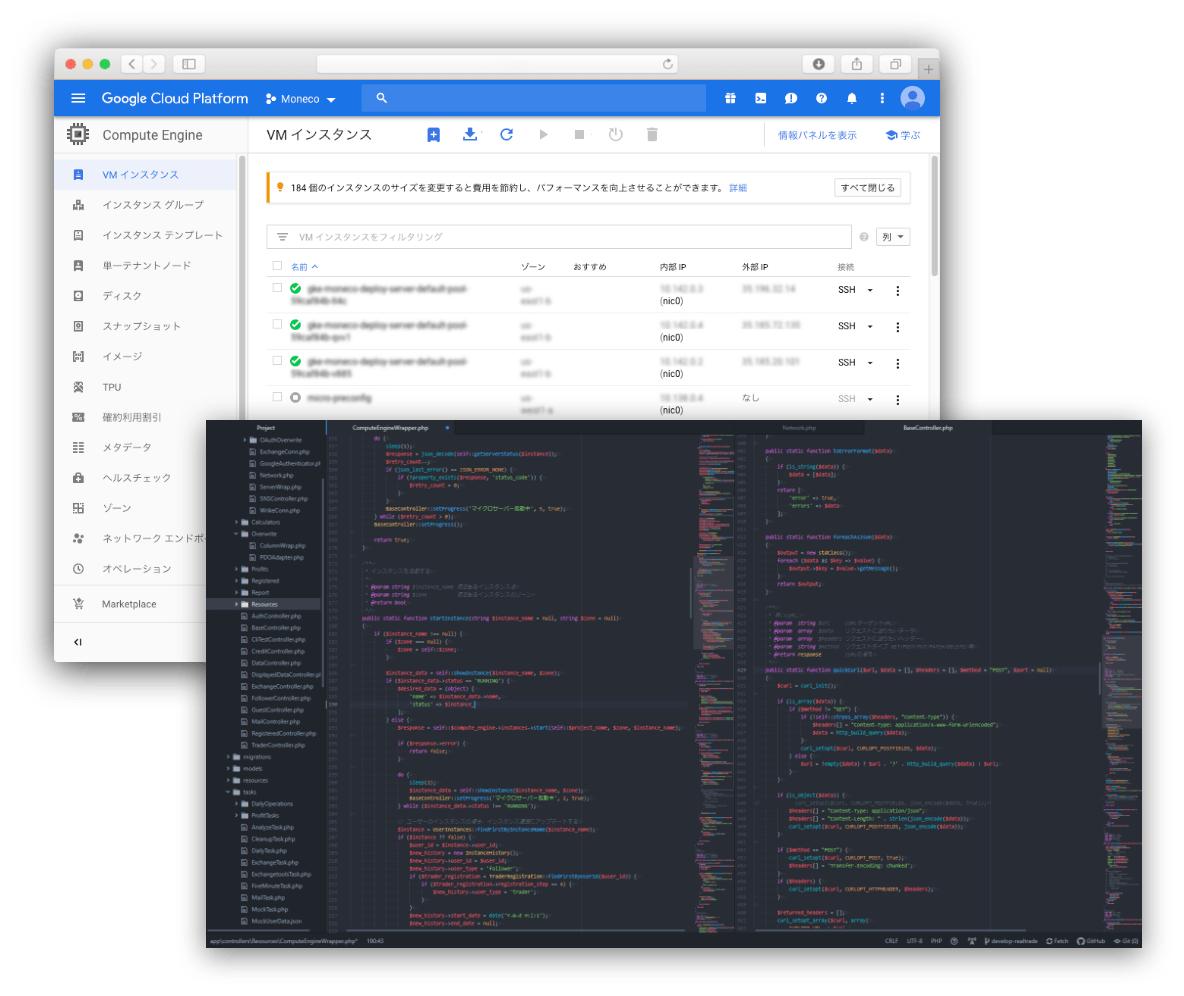Check the micro-preconfig instance checkbox
Viewport: 1184px width, 996px height.
pos(277,397)
